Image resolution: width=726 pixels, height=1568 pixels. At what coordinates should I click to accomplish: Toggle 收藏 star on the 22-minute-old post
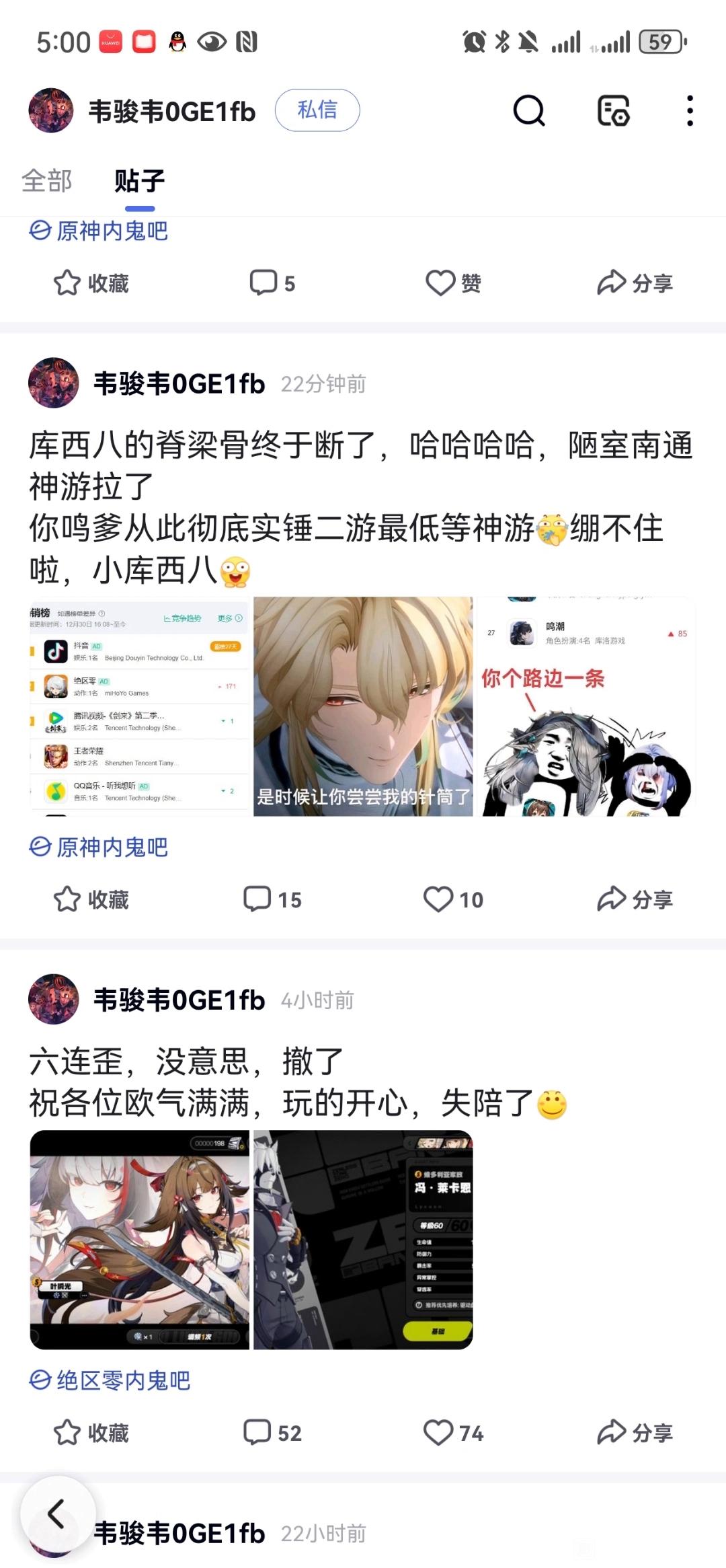(x=91, y=899)
